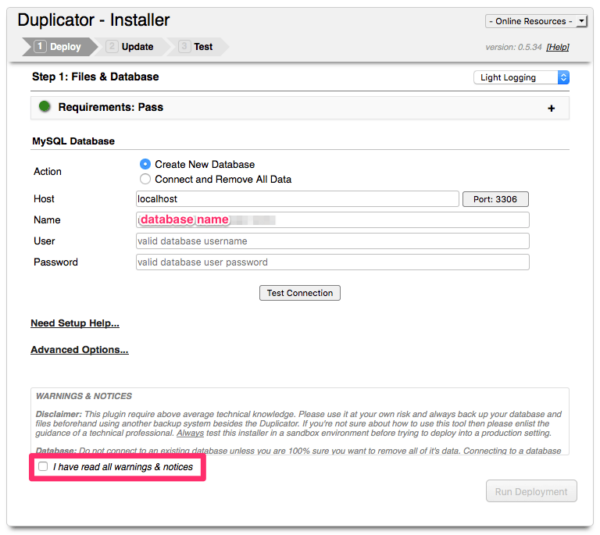Open the Light Logging dropdown
This screenshot has width=600, height=535.
tap(521, 77)
